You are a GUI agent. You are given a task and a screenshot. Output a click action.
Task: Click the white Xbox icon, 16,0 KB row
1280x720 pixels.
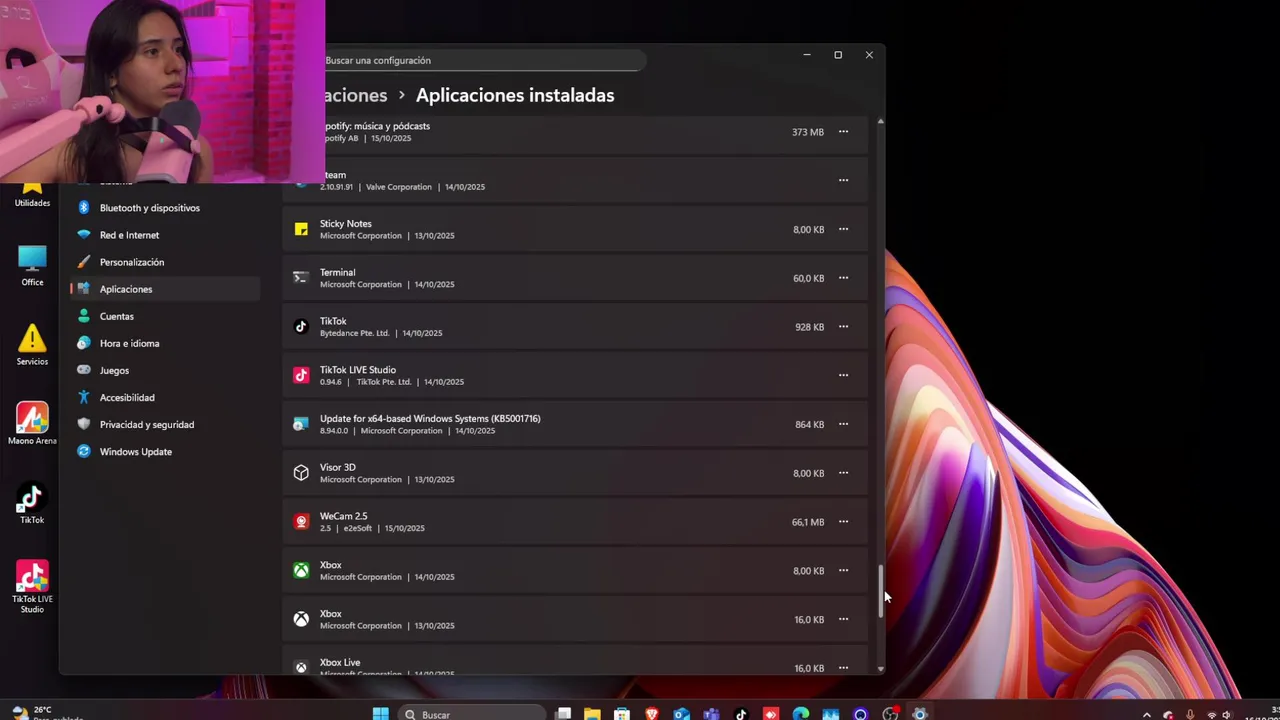tap(301, 619)
